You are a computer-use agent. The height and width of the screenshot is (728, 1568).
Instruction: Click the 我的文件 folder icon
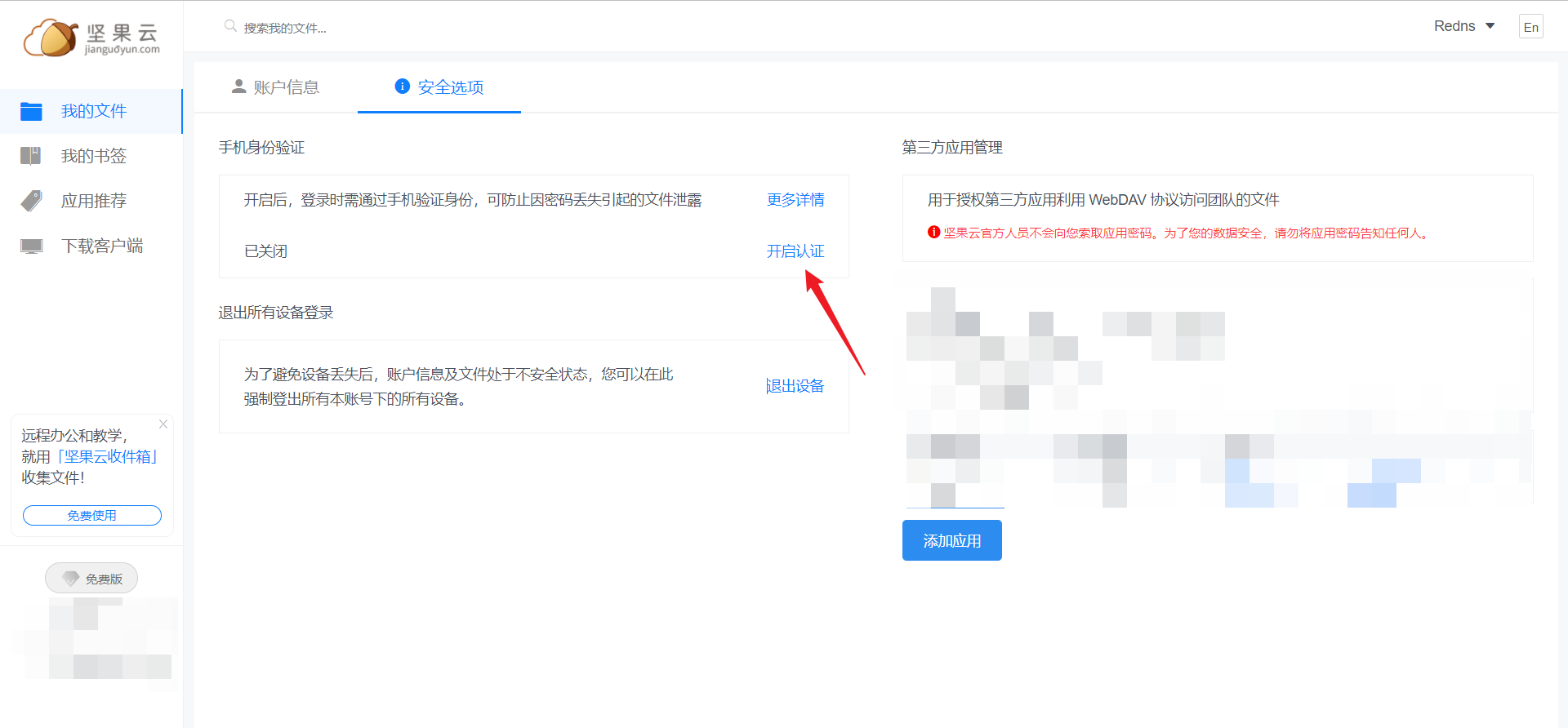[31, 111]
